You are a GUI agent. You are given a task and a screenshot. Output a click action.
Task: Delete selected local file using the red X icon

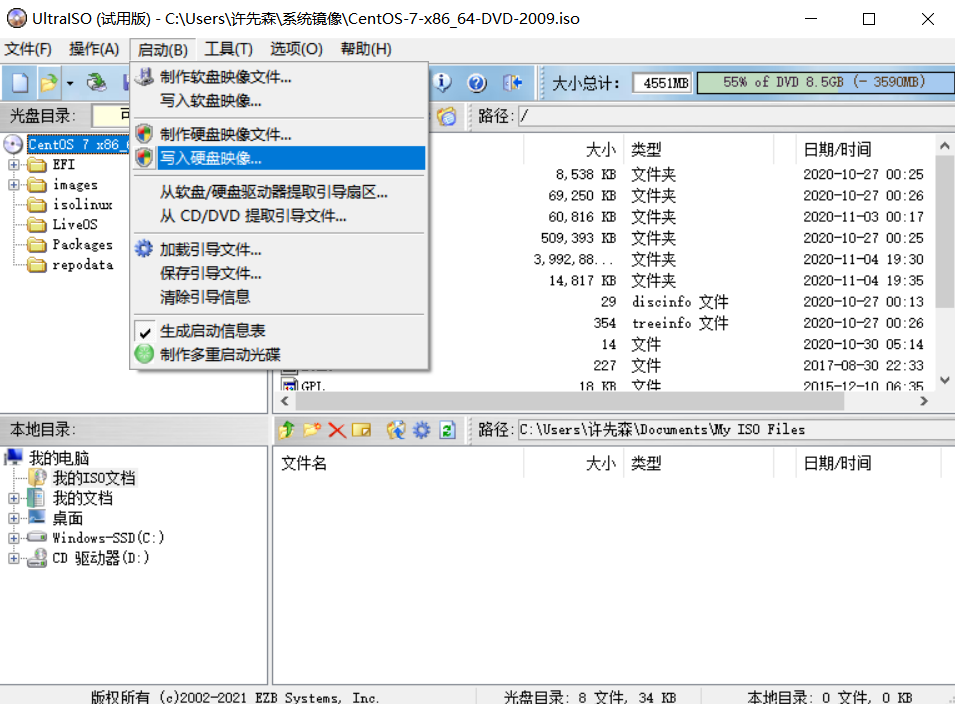[x=337, y=430]
